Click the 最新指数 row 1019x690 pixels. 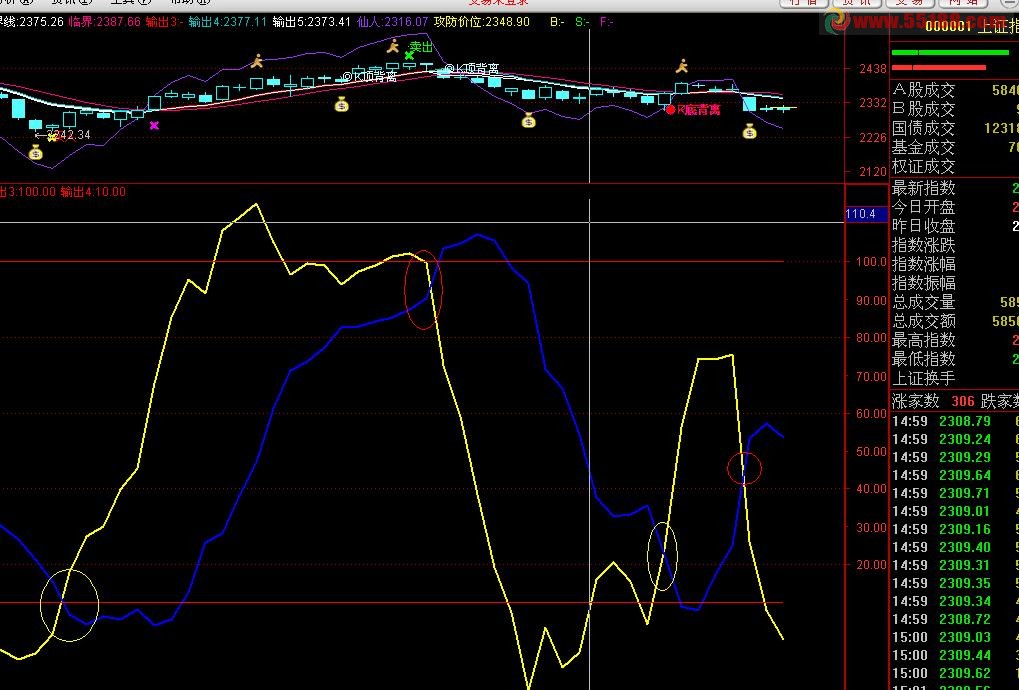[x=955, y=188]
